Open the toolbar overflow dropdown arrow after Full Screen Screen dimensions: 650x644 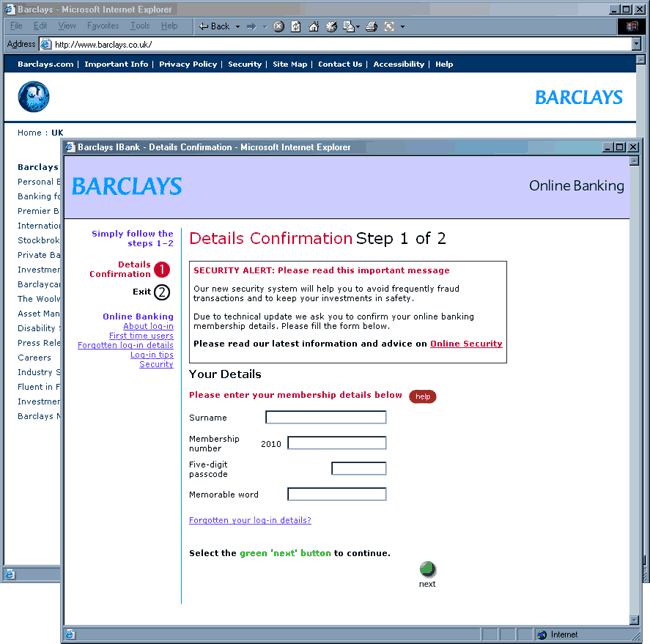click(x=403, y=27)
